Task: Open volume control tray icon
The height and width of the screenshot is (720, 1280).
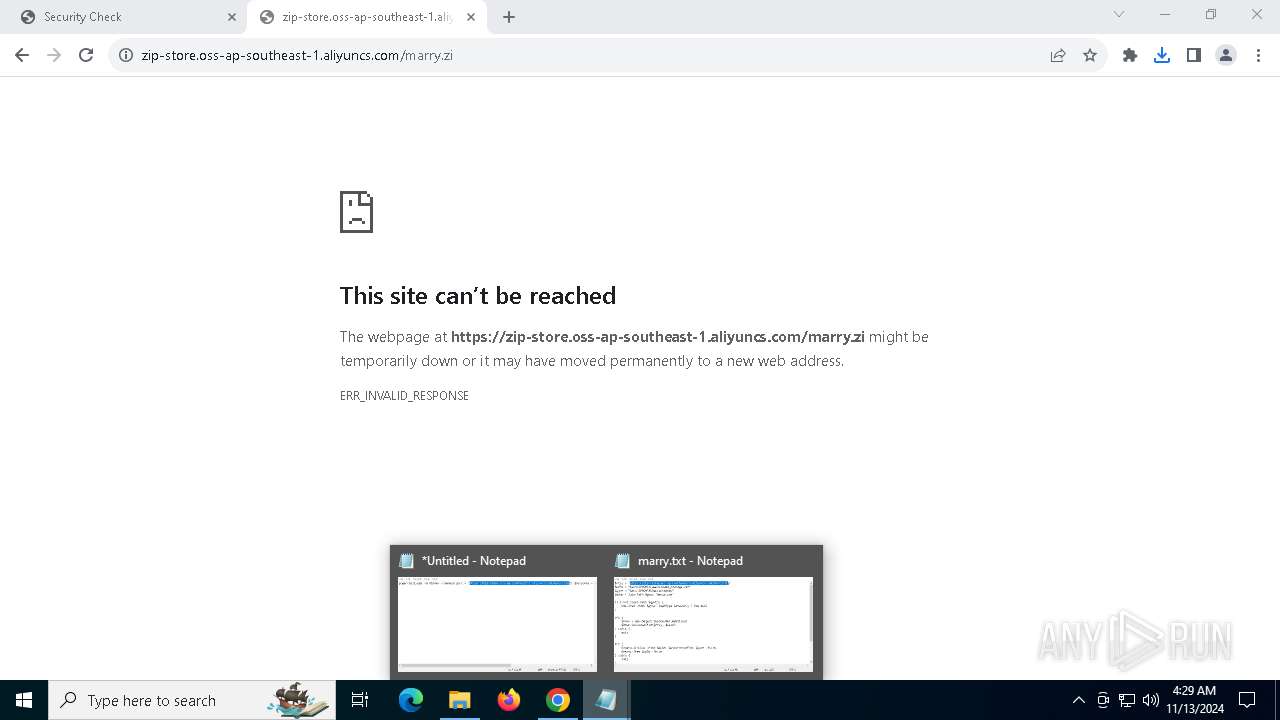Action: pyautogui.click(x=1151, y=700)
